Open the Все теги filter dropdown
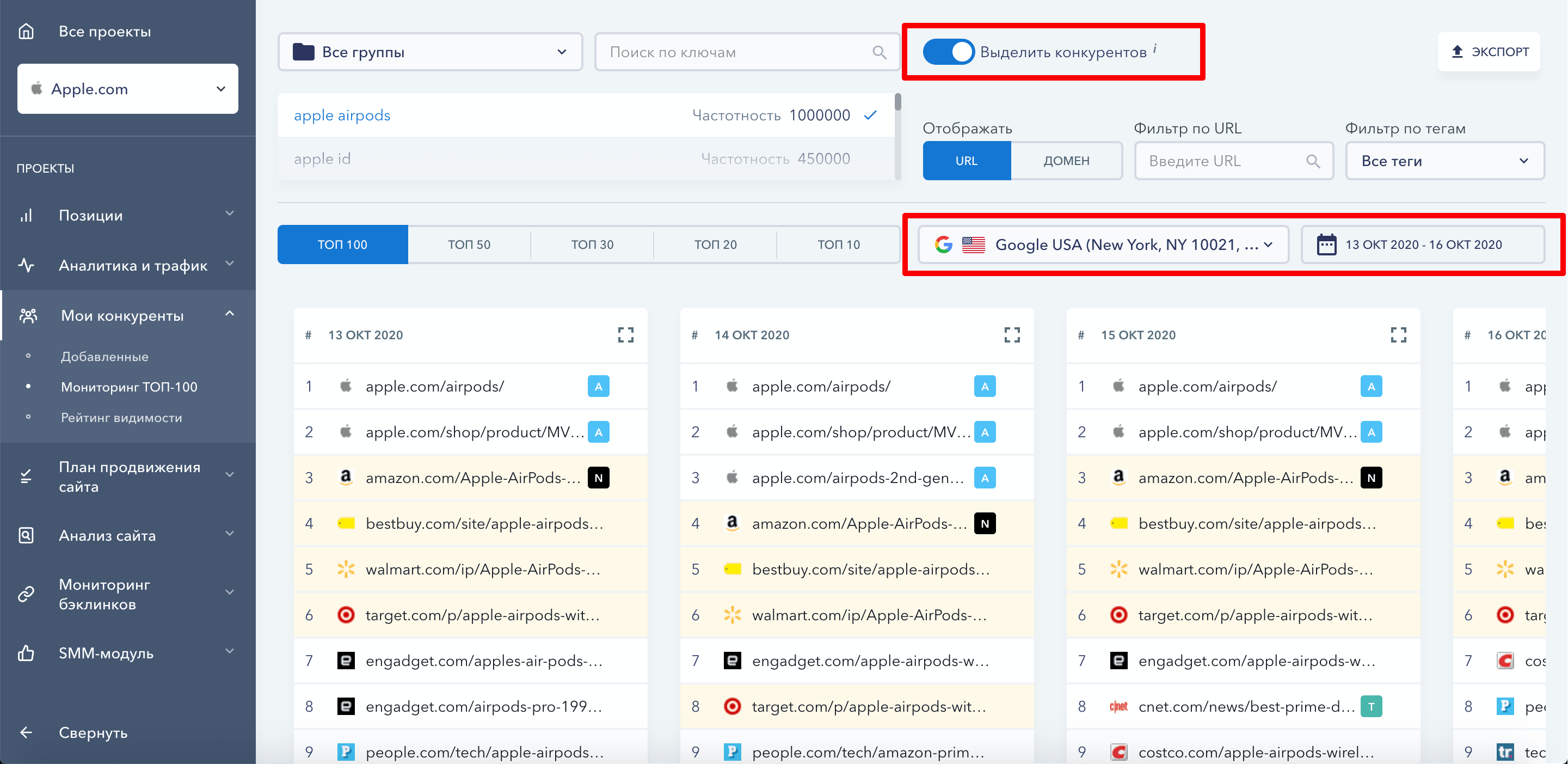The width and height of the screenshot is (1568, 764). pyautogui.click(x=1445, y=161)
